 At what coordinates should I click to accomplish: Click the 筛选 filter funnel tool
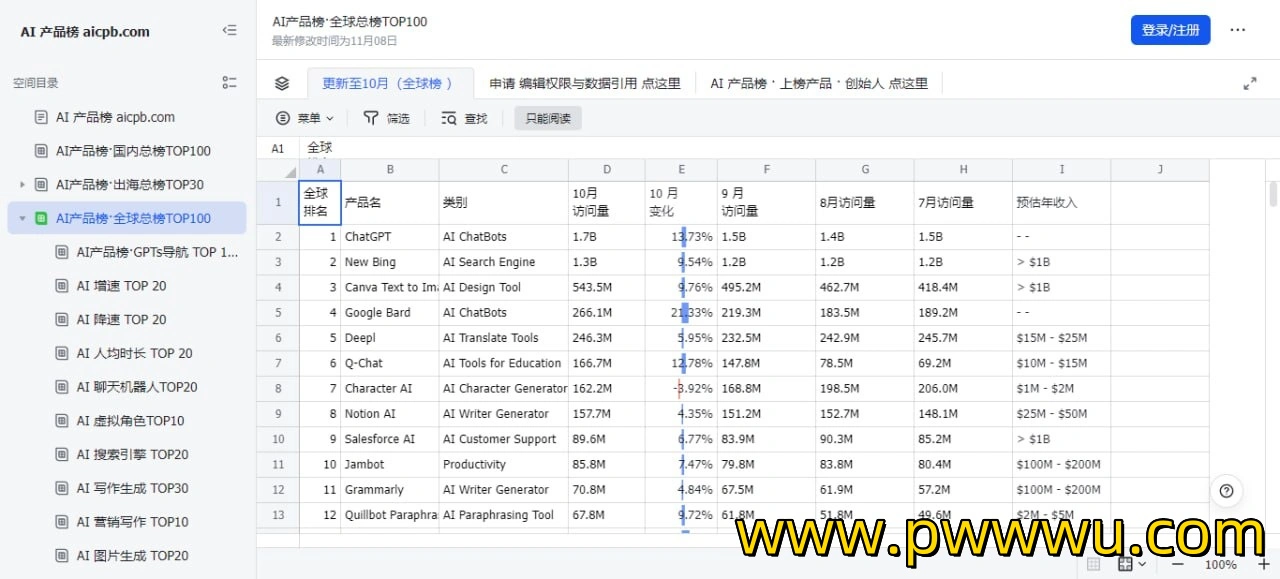pyautogui.click(x=386, y=118)
